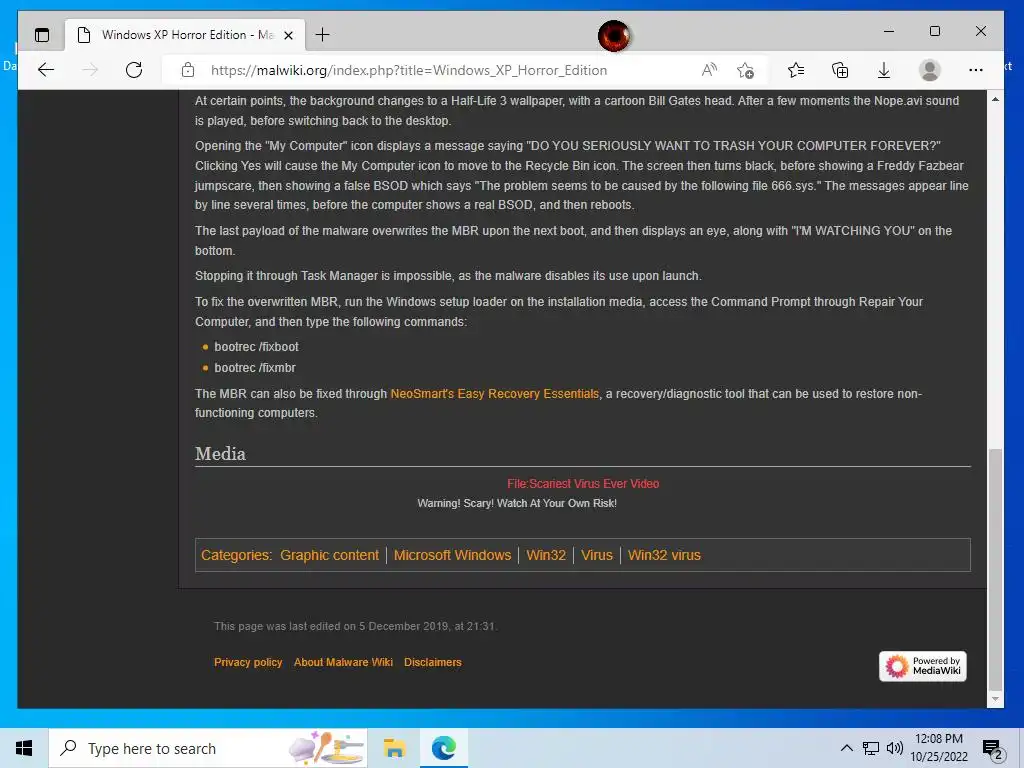The width and height of the screenshot is (1024, 768).
Task: Open About Malware Wiki link
Action: pyautogui.click(x=344, y=662)
